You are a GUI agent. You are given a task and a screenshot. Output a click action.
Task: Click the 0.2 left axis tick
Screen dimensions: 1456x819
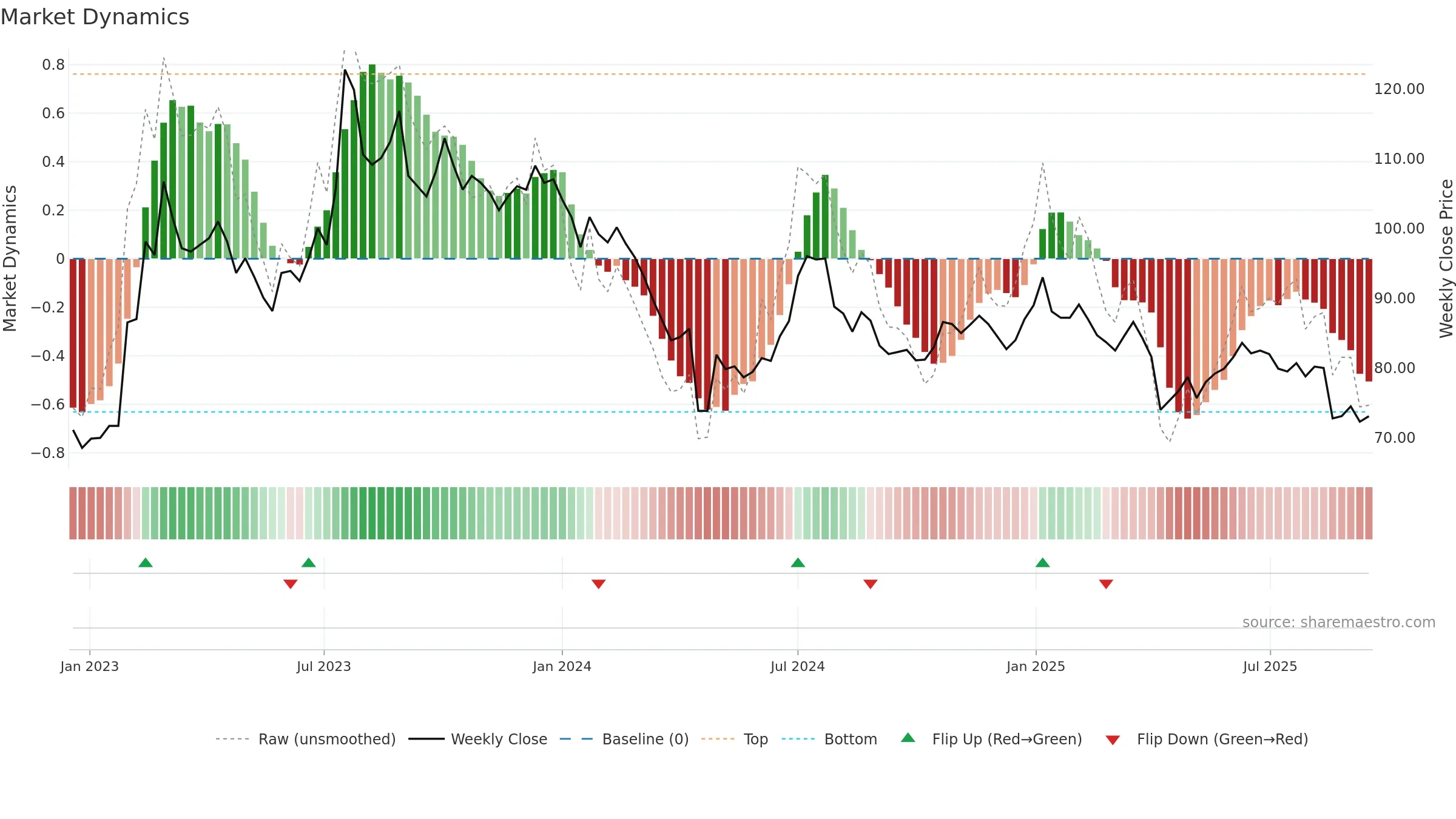53,211
